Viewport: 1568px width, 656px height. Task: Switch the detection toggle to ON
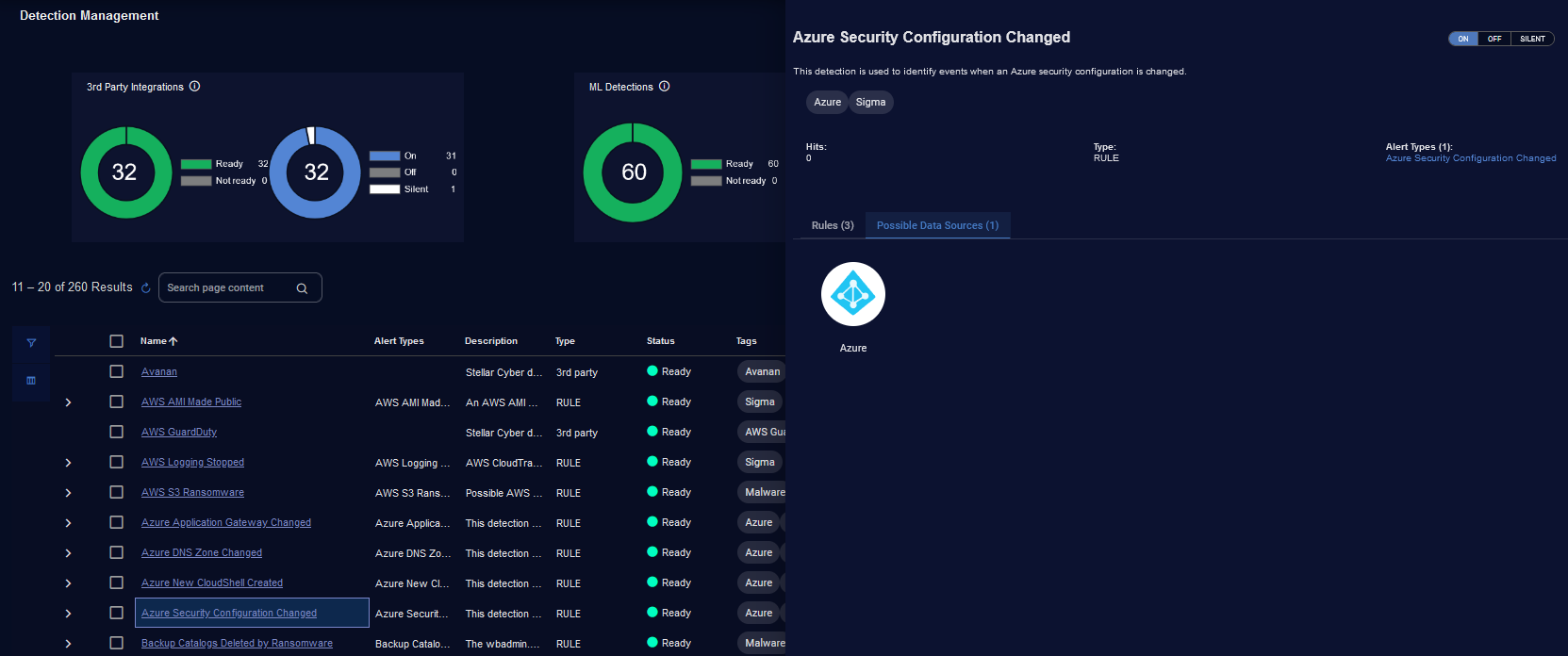1463,39
